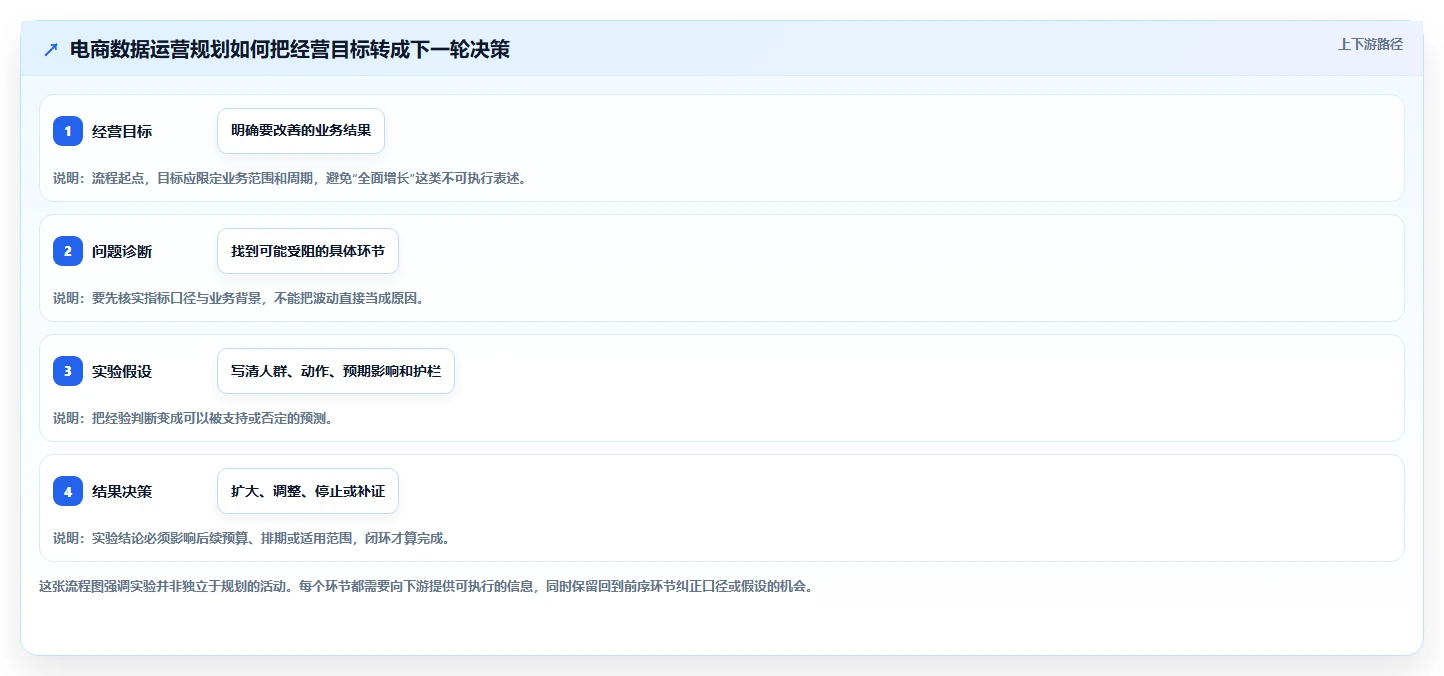Click the 扩大、调整、停止或补证 chip
Image resolution: width=1444 pixels, height=676 pixels.
[x=308, y=491]
